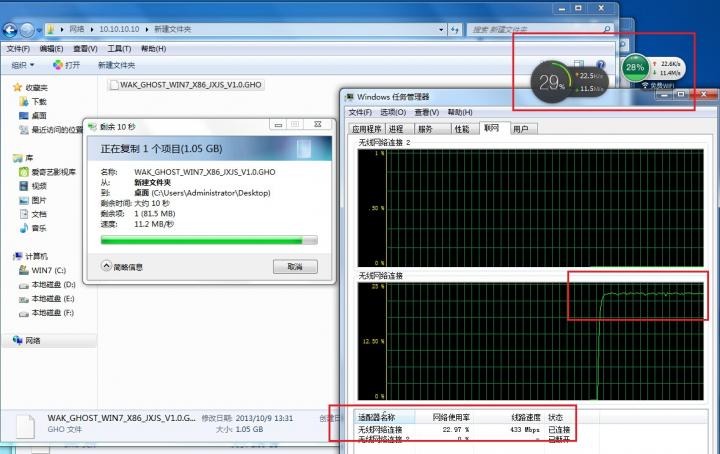Click the GHO file icon in details pane
The height and width of the screenshot is (454, 720).
(26, 425)
